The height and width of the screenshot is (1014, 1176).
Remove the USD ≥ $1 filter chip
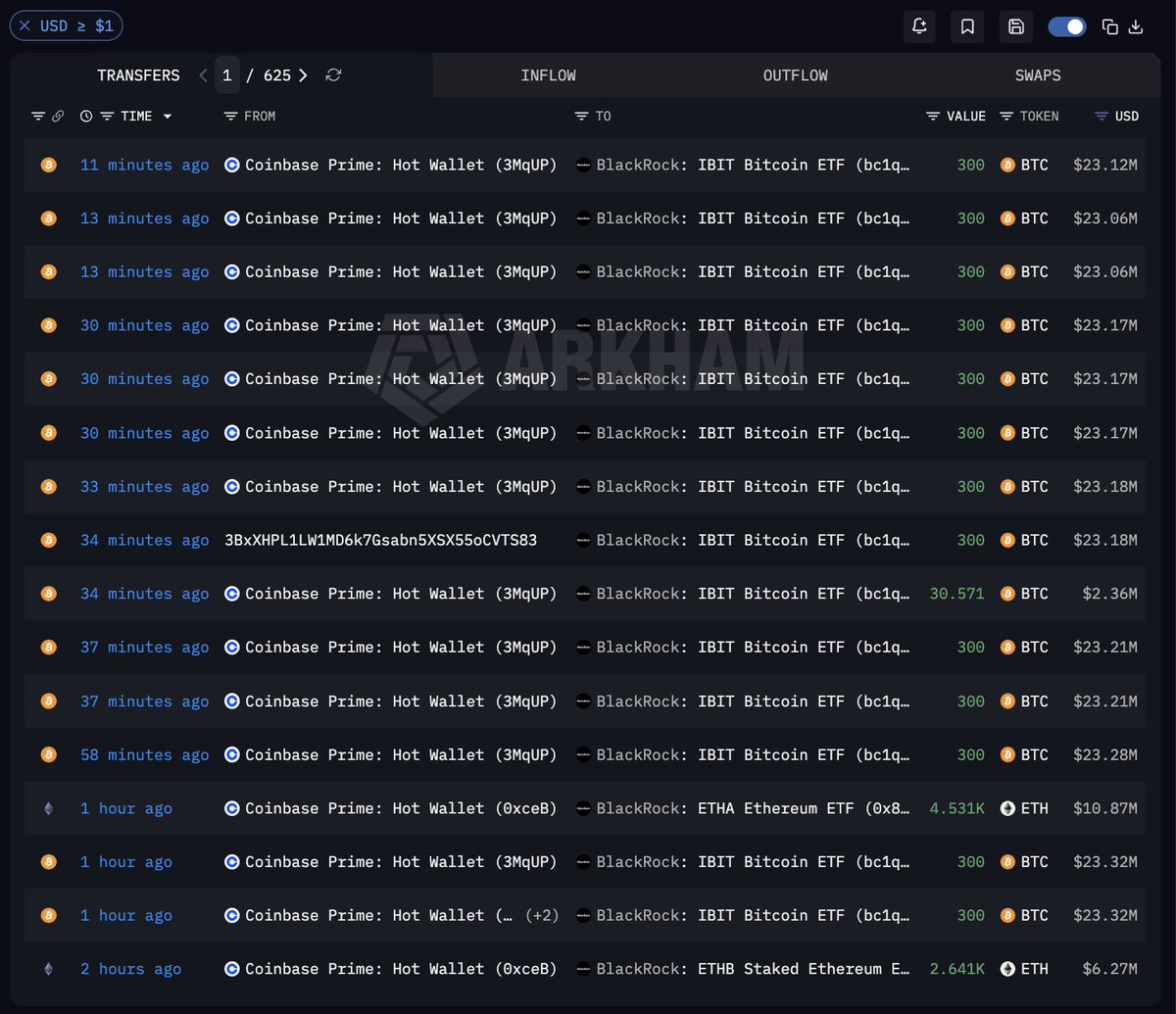point(24,26)
